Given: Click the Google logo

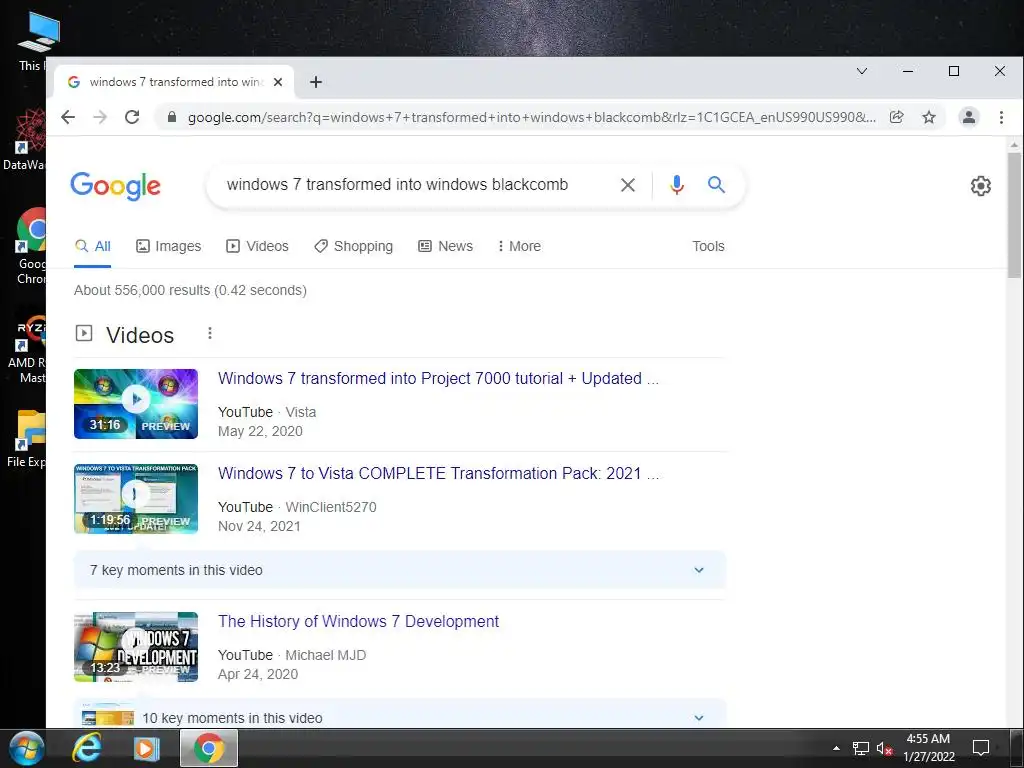Looking at the screenshot, I should (x=116, y=186).
